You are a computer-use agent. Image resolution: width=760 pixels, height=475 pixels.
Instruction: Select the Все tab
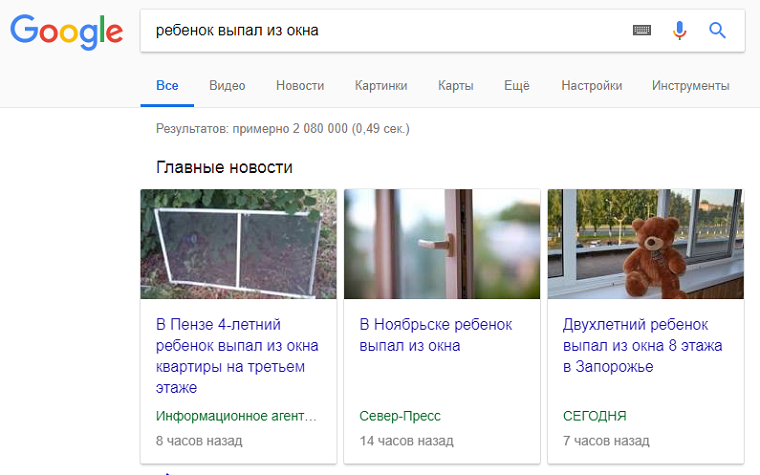167,86
